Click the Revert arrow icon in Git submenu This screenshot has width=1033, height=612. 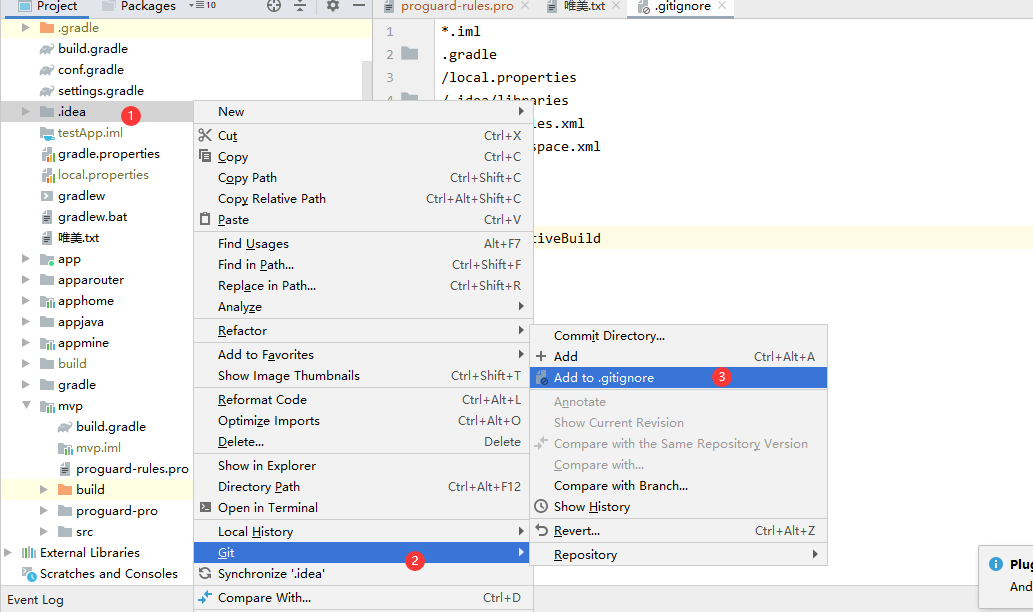coord(542,530)
